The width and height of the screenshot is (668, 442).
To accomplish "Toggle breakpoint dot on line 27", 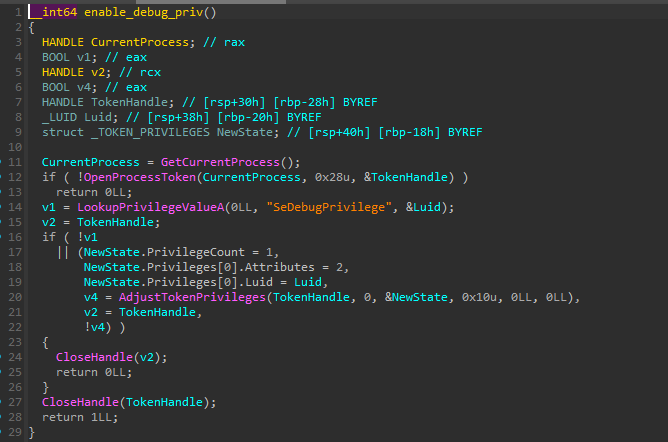I will [x=7, y=402].
